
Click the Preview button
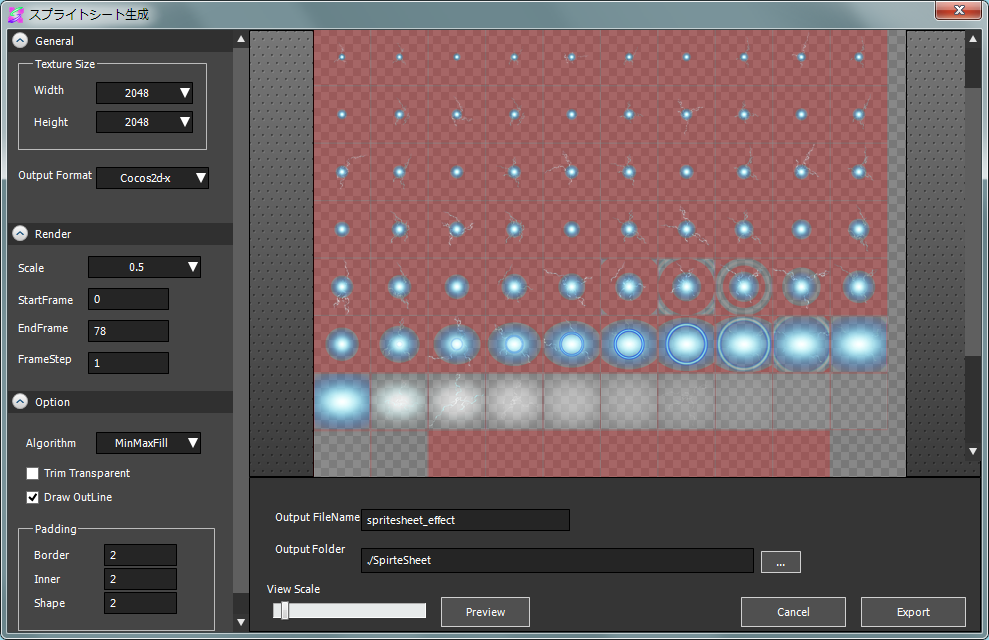485,612
